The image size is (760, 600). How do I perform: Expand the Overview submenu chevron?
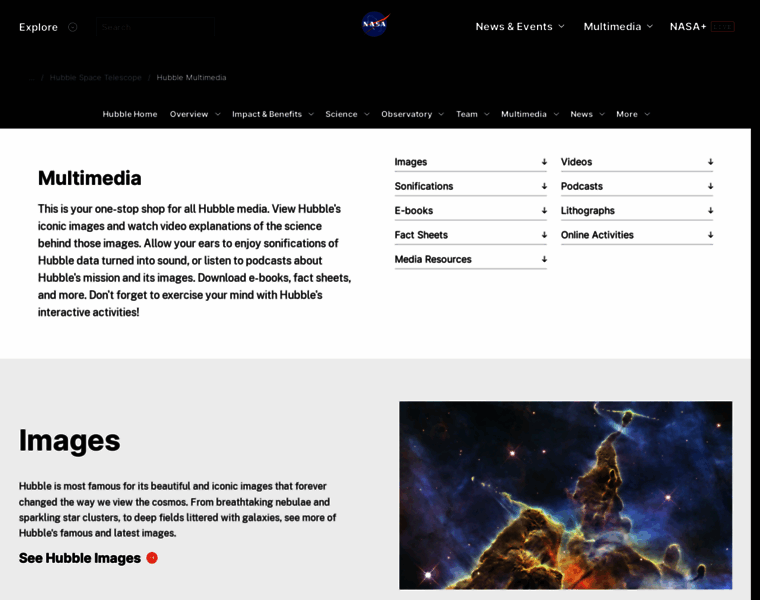(218, 114)
